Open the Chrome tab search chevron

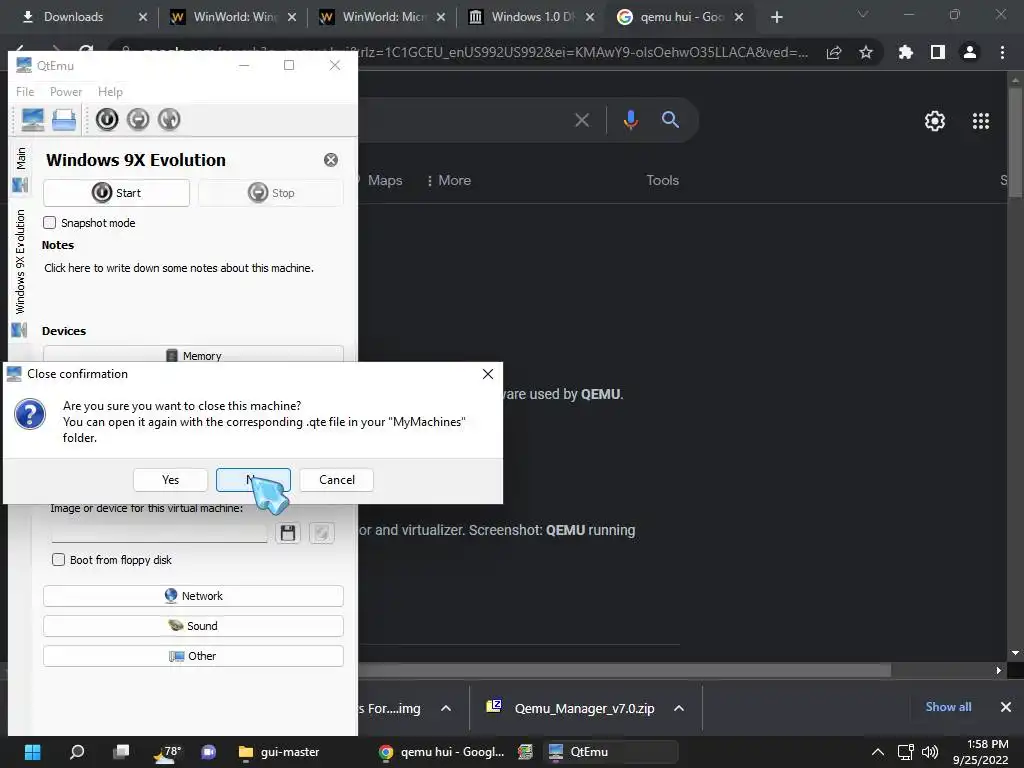click(x=863, y=14)
